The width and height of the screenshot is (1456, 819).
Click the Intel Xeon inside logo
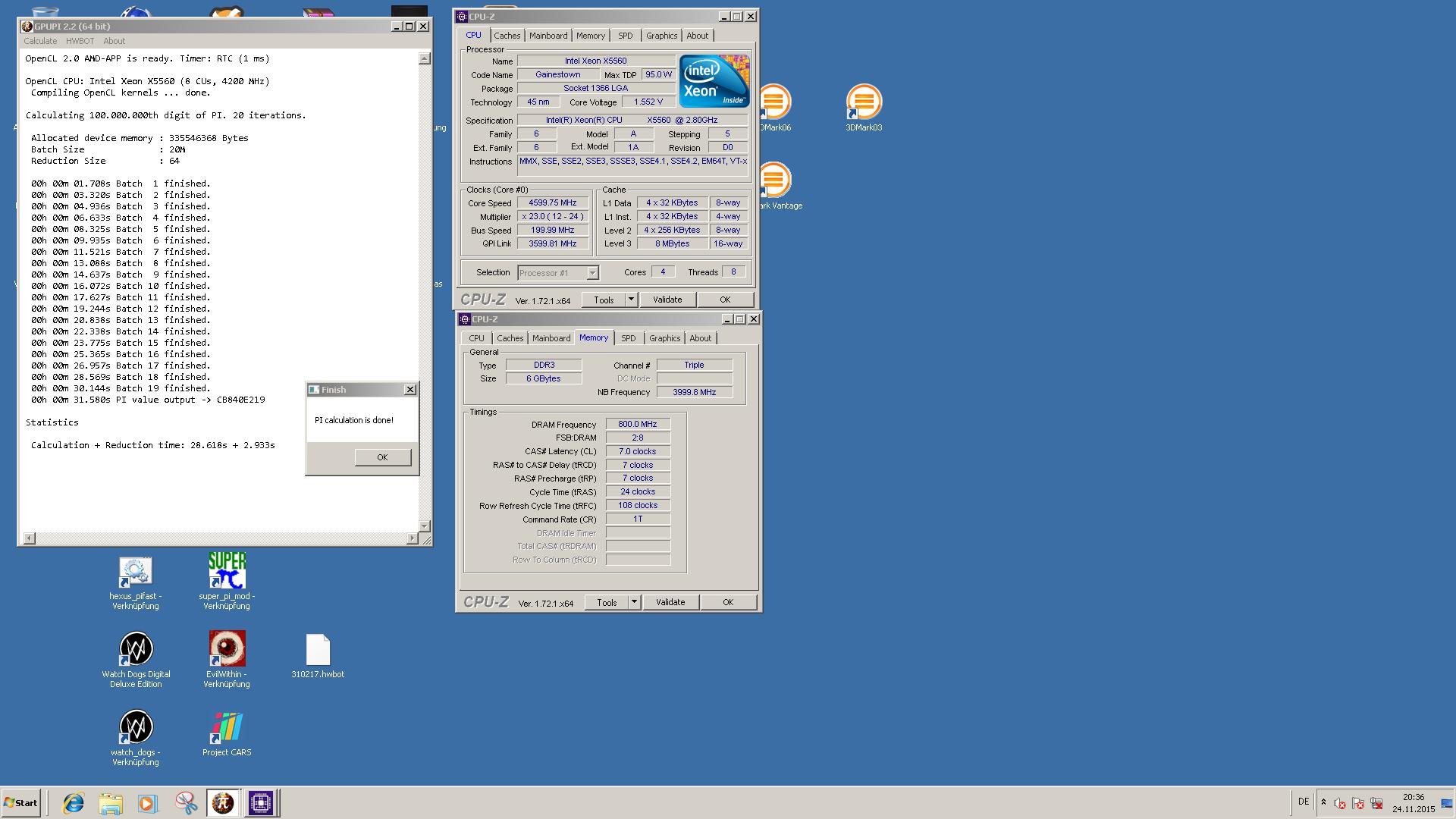click(714, 80)
